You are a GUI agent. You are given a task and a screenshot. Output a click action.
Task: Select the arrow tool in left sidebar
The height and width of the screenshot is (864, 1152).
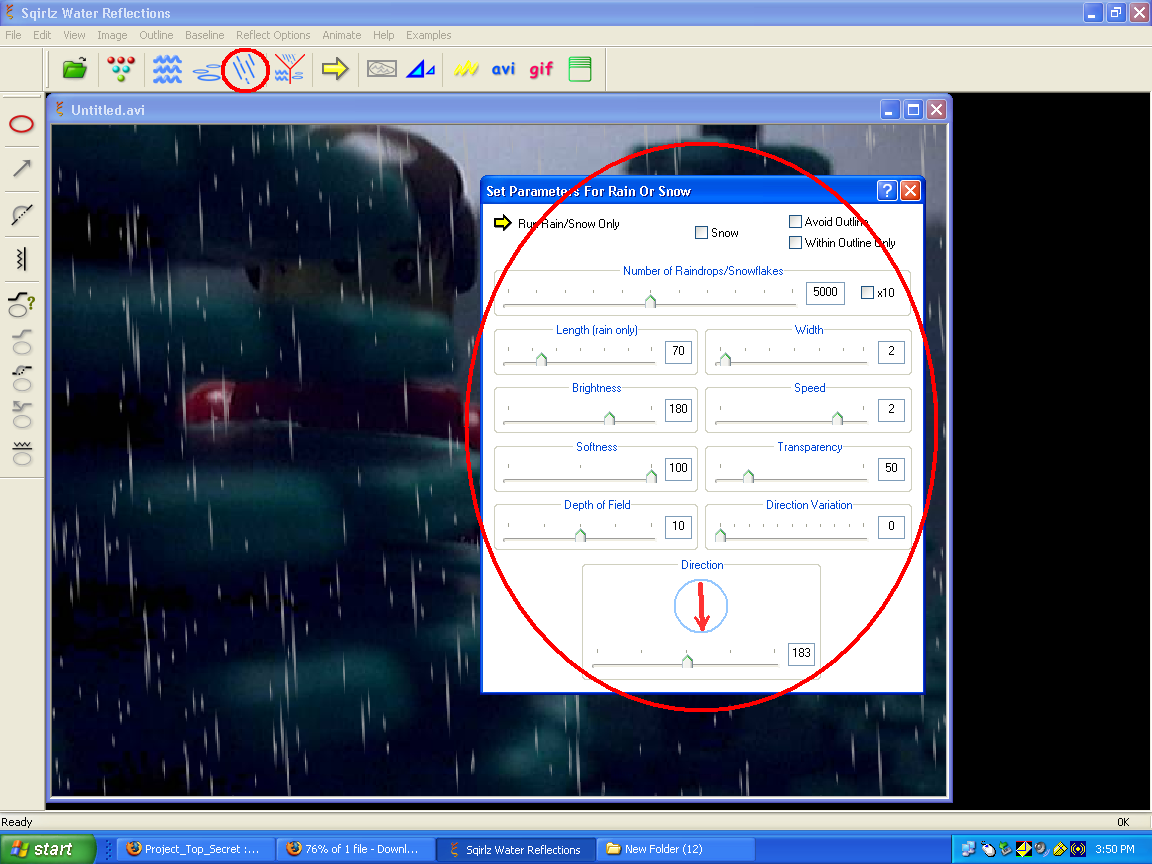point(22,168)
